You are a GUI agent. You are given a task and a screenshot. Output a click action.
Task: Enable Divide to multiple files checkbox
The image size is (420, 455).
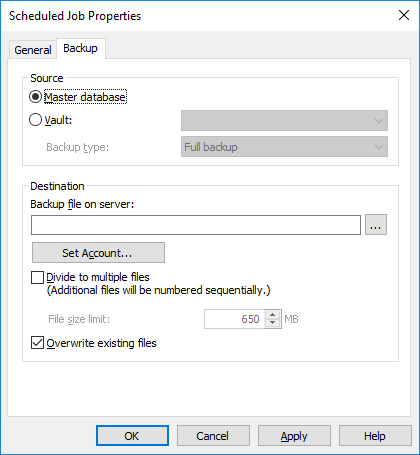click(x=37, y=277)
